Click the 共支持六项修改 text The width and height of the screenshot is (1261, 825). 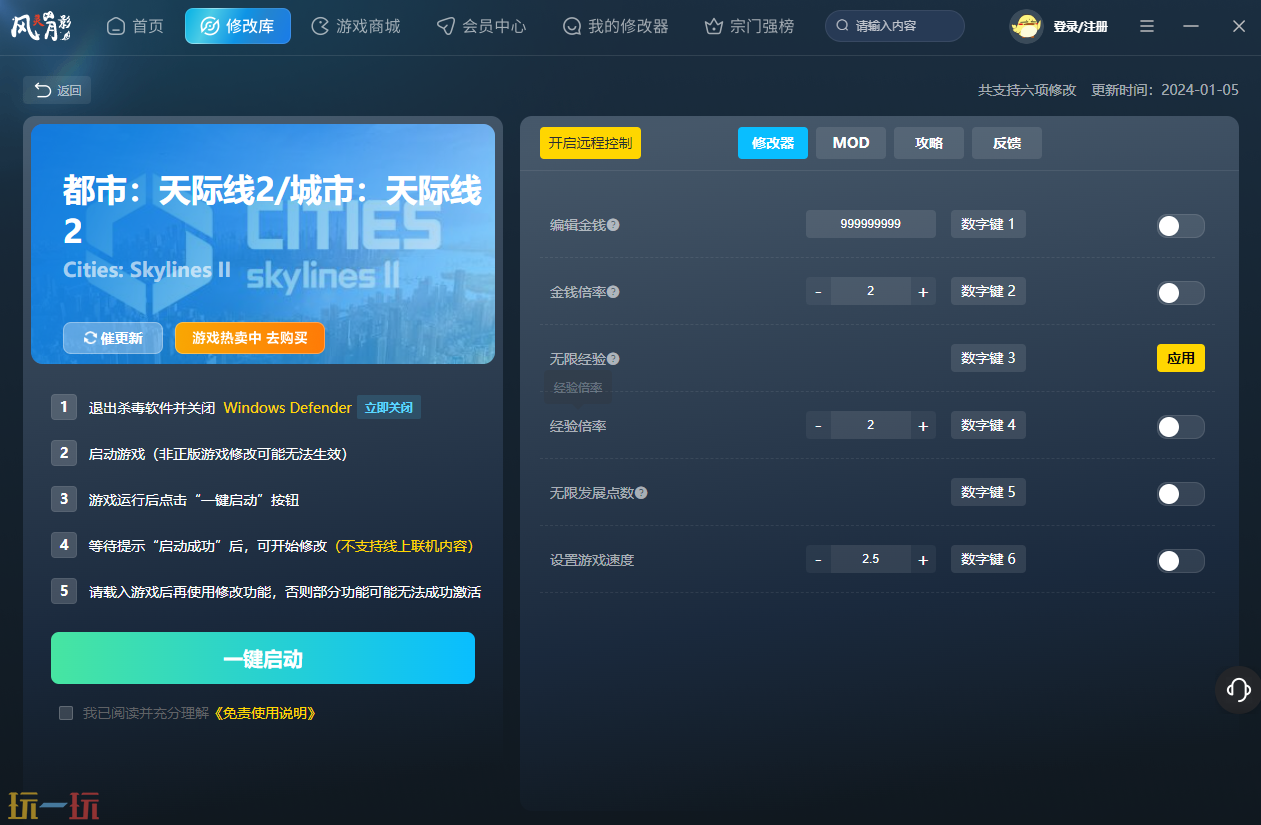1027,90
